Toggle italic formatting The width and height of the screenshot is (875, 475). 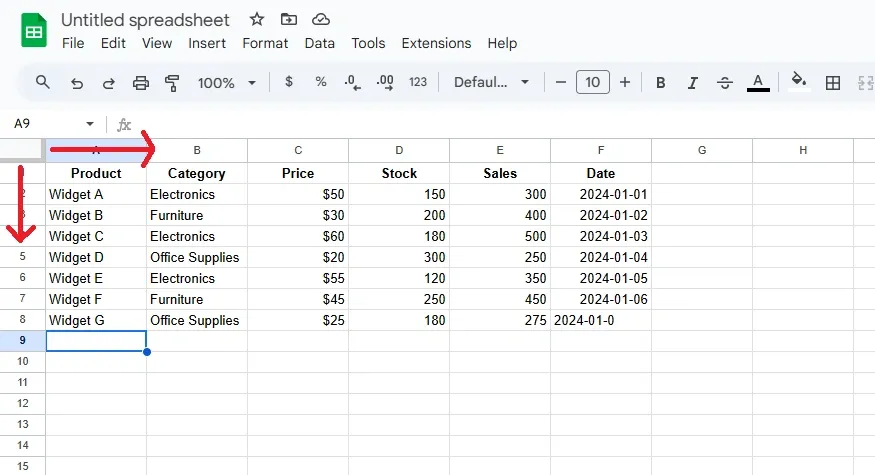pyautogui.click(x=693, y=82)
